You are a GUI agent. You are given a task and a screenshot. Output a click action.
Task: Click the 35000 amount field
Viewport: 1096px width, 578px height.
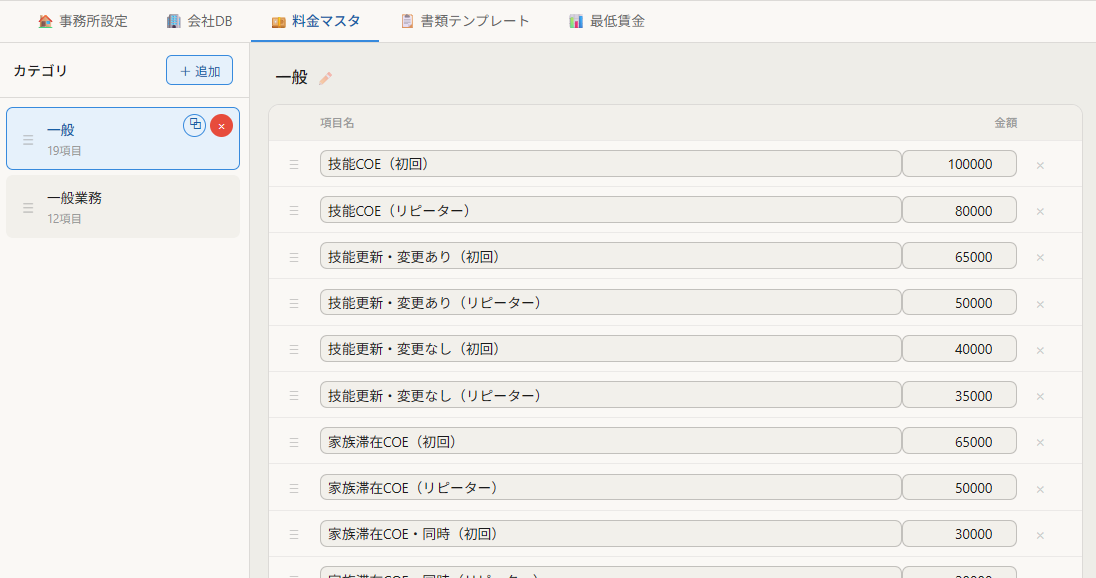[x=959, y=395]
